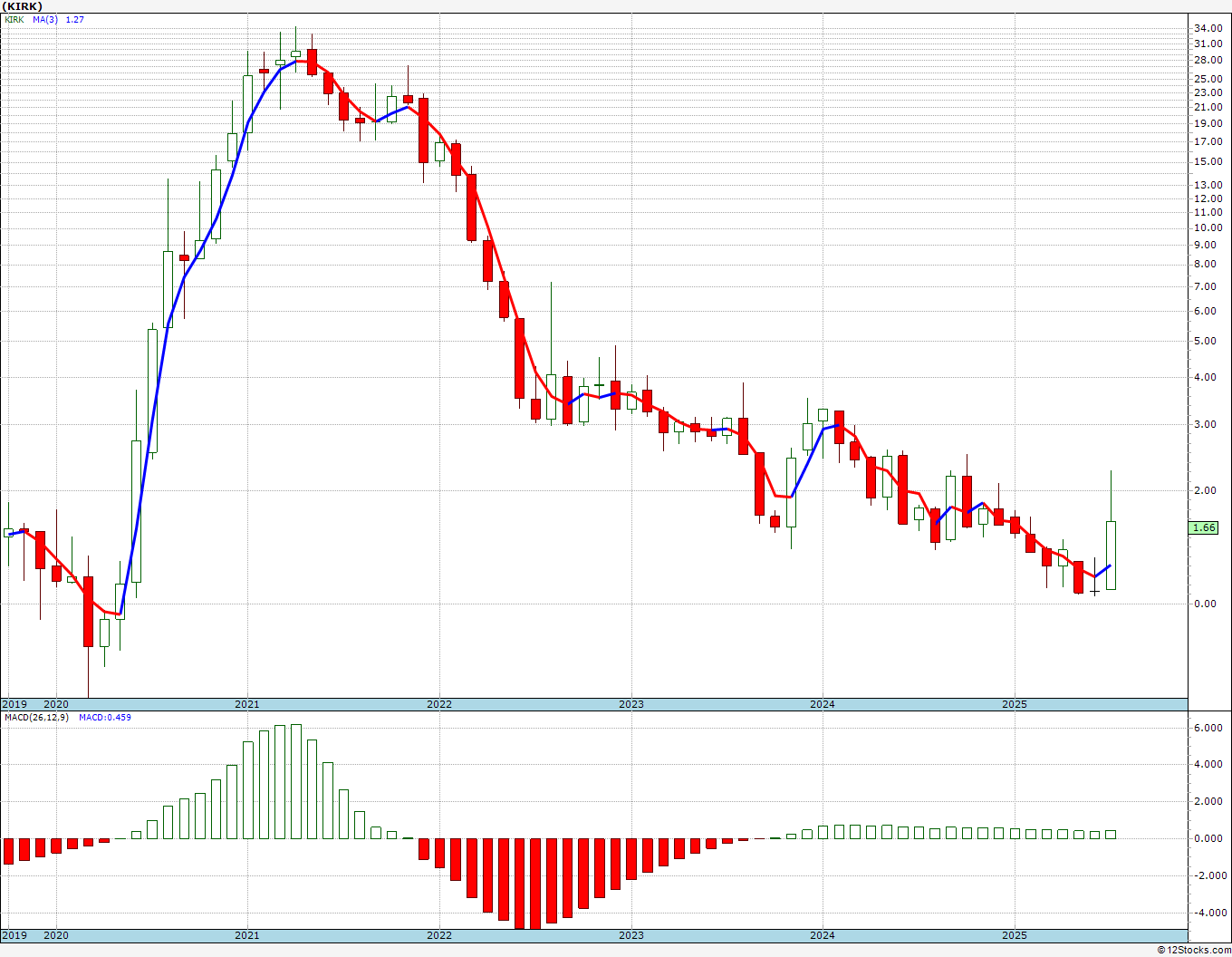The width and height of the screenshot is (1232, 957).
Task: Select the green KIRK legend label
Action: [x=14, y=19]
